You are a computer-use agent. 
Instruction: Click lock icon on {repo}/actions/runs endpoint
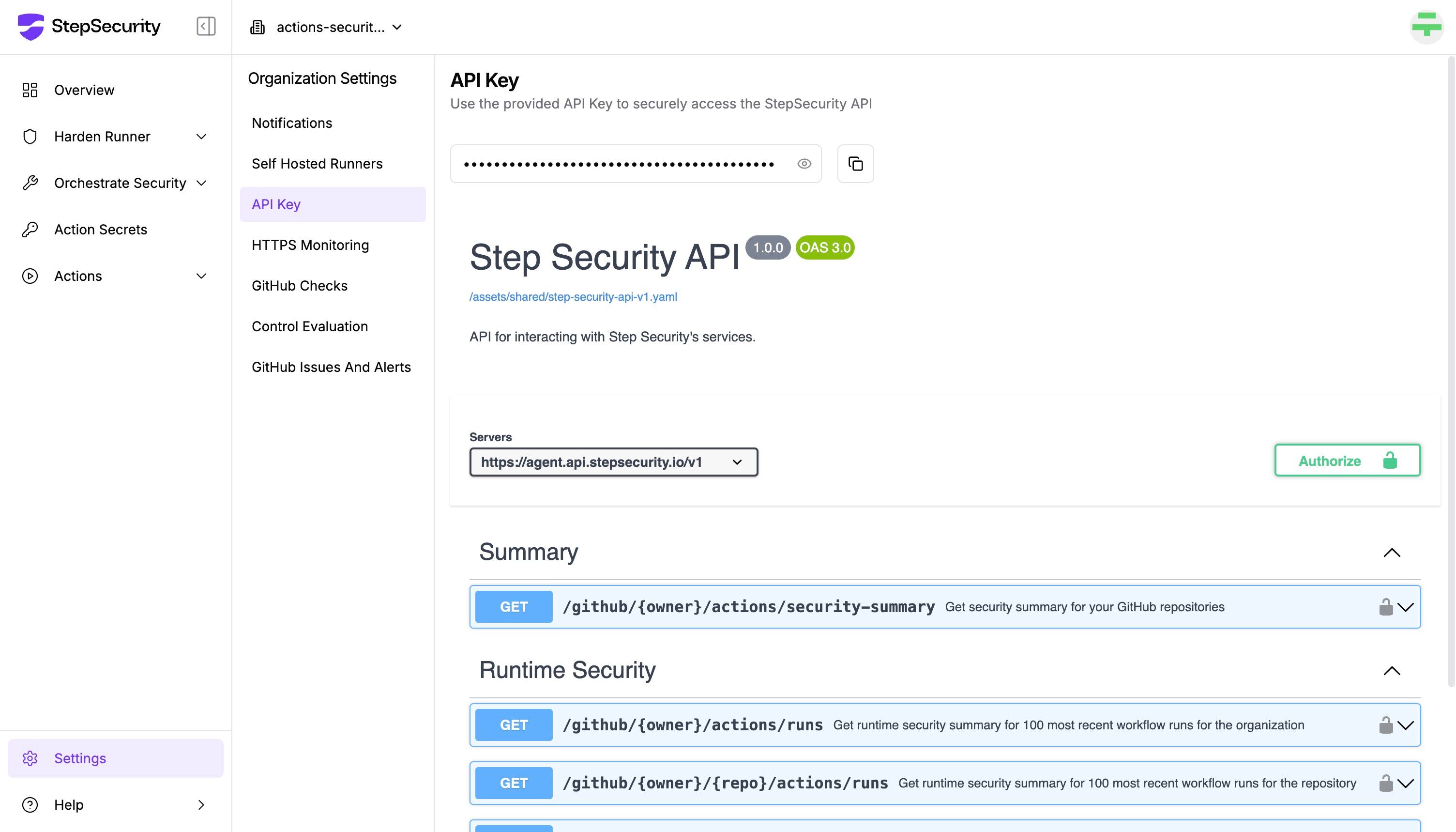point(1386,784)
